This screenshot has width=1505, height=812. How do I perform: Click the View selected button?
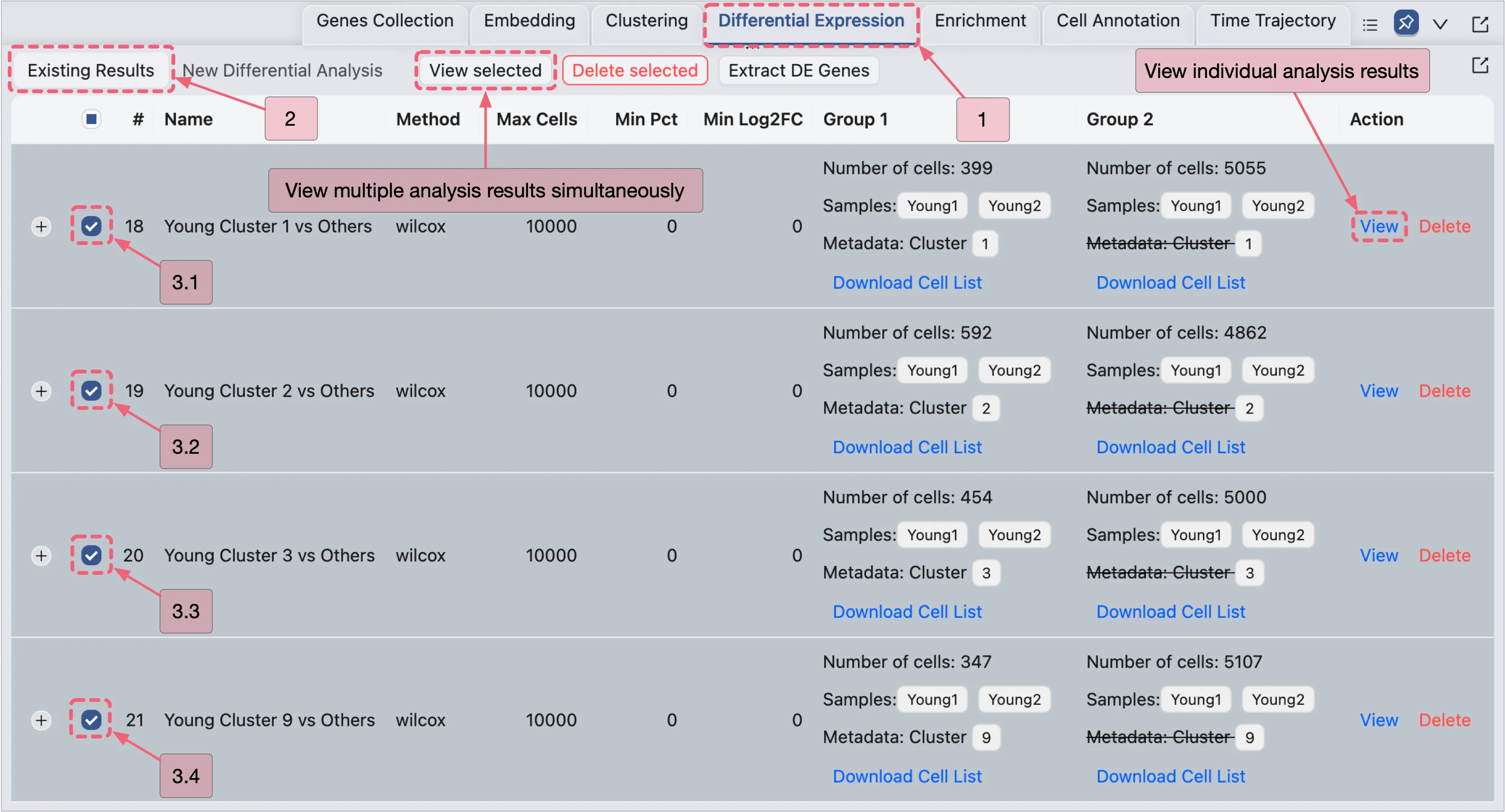click(x=485, y=71)
